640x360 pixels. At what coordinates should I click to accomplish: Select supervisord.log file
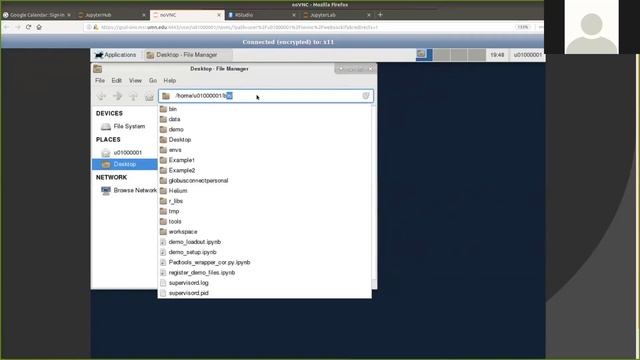264,283
